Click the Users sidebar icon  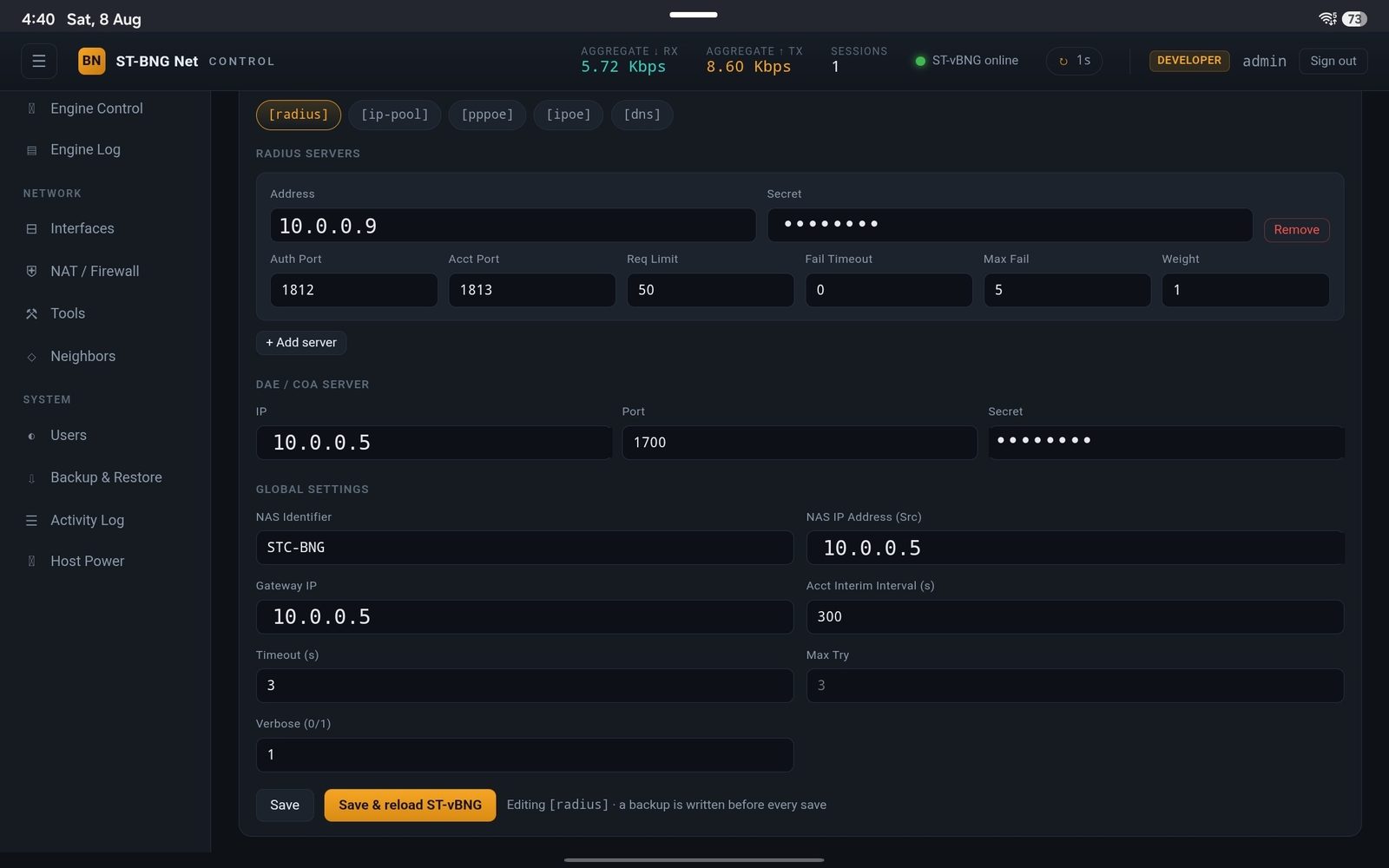pos(31,436)
